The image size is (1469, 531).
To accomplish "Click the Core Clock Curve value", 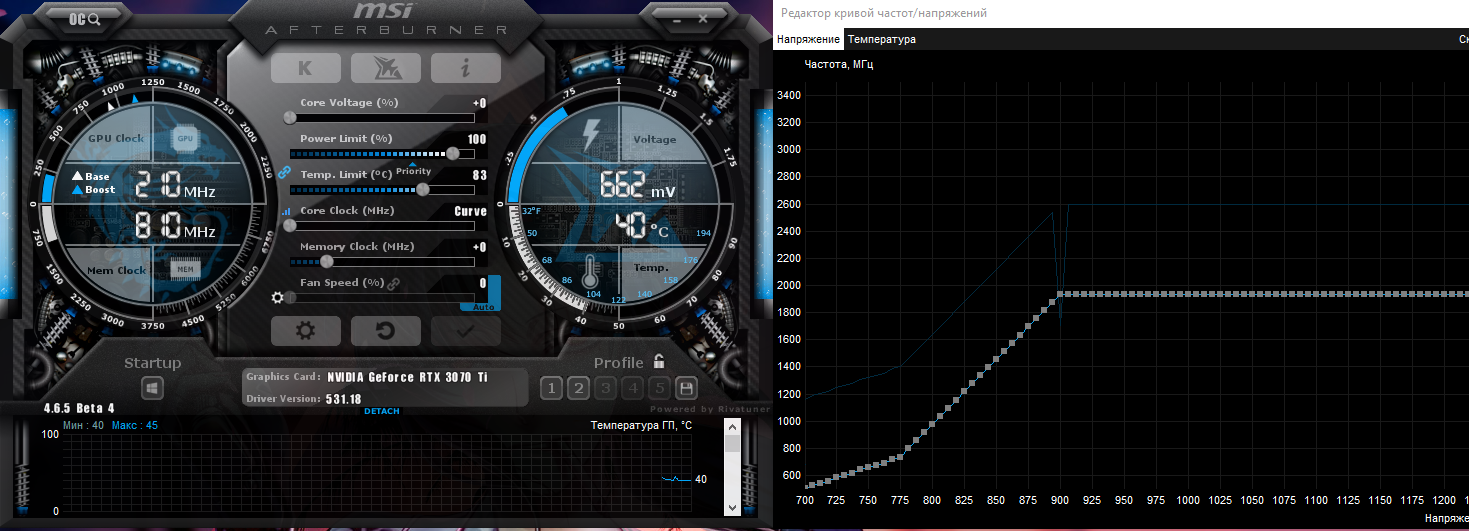I will tap(470, 211).
